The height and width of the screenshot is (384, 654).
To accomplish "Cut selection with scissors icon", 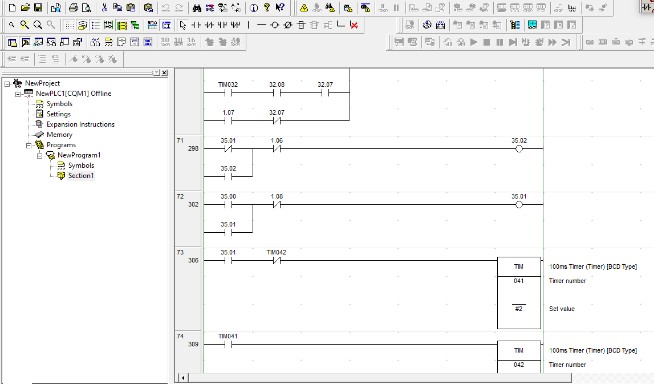I will pos(104,8).
